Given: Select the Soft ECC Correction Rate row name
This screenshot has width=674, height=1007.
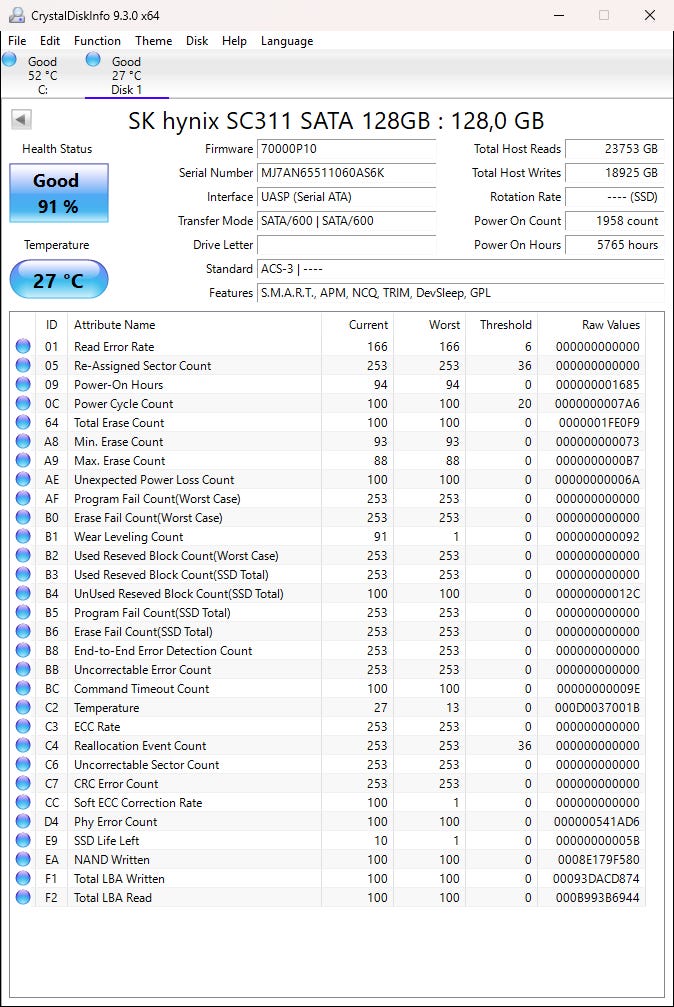Looking at the screenshot, I should (137, 803).
